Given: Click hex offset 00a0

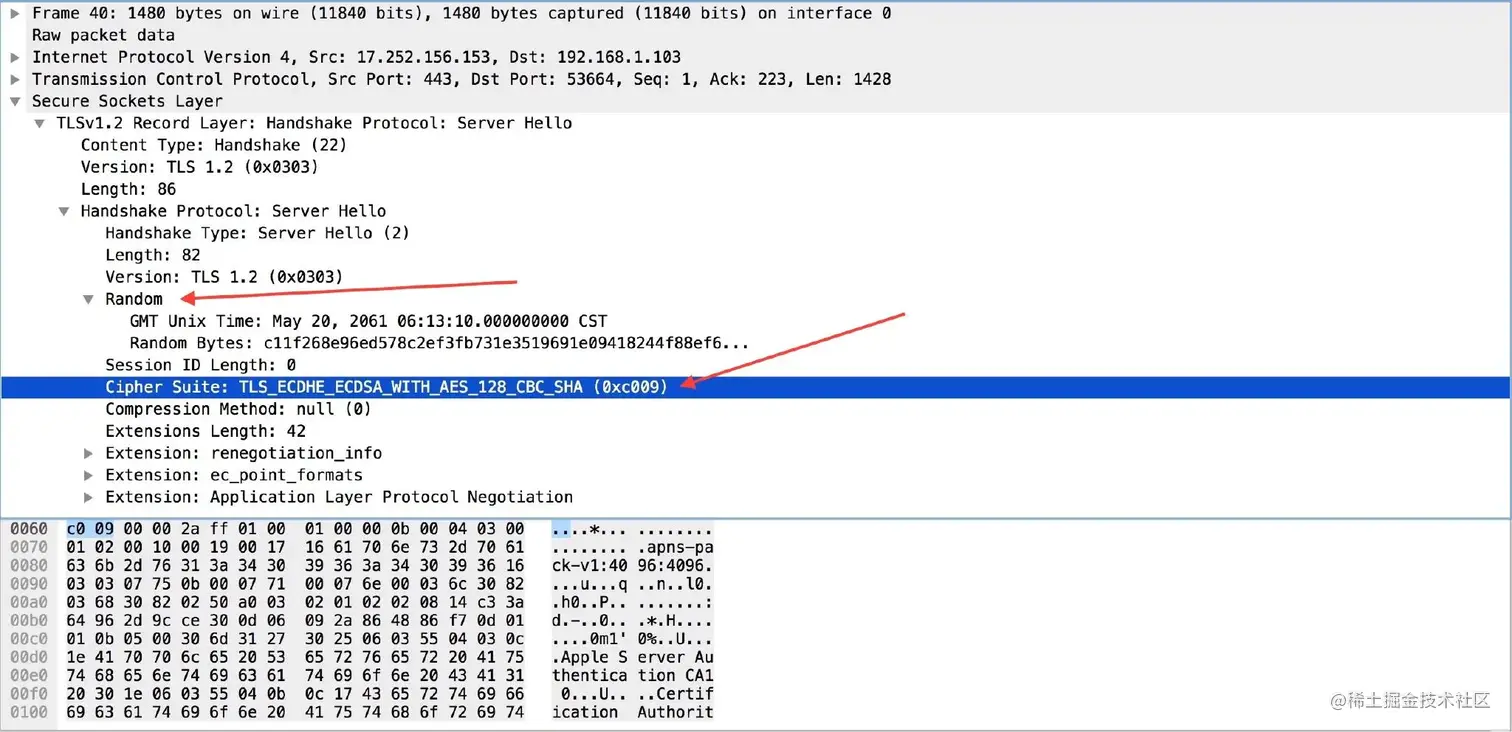Looking at the screenshot, I should click(29, 602).
